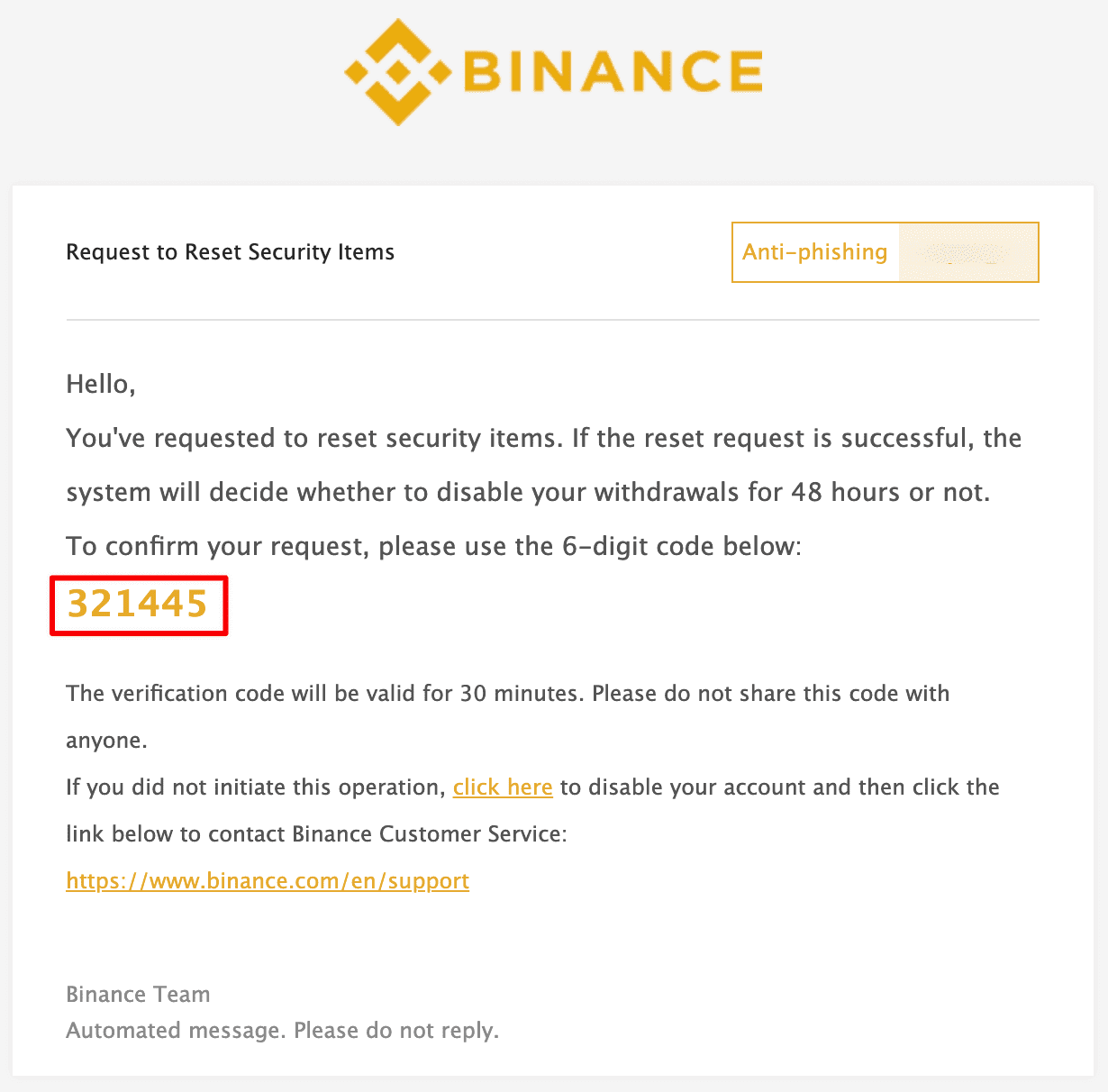The width and height of the screenshot is (1108, 1092).
Task: Click the 'Binance Team' signature
Action: 139,995
